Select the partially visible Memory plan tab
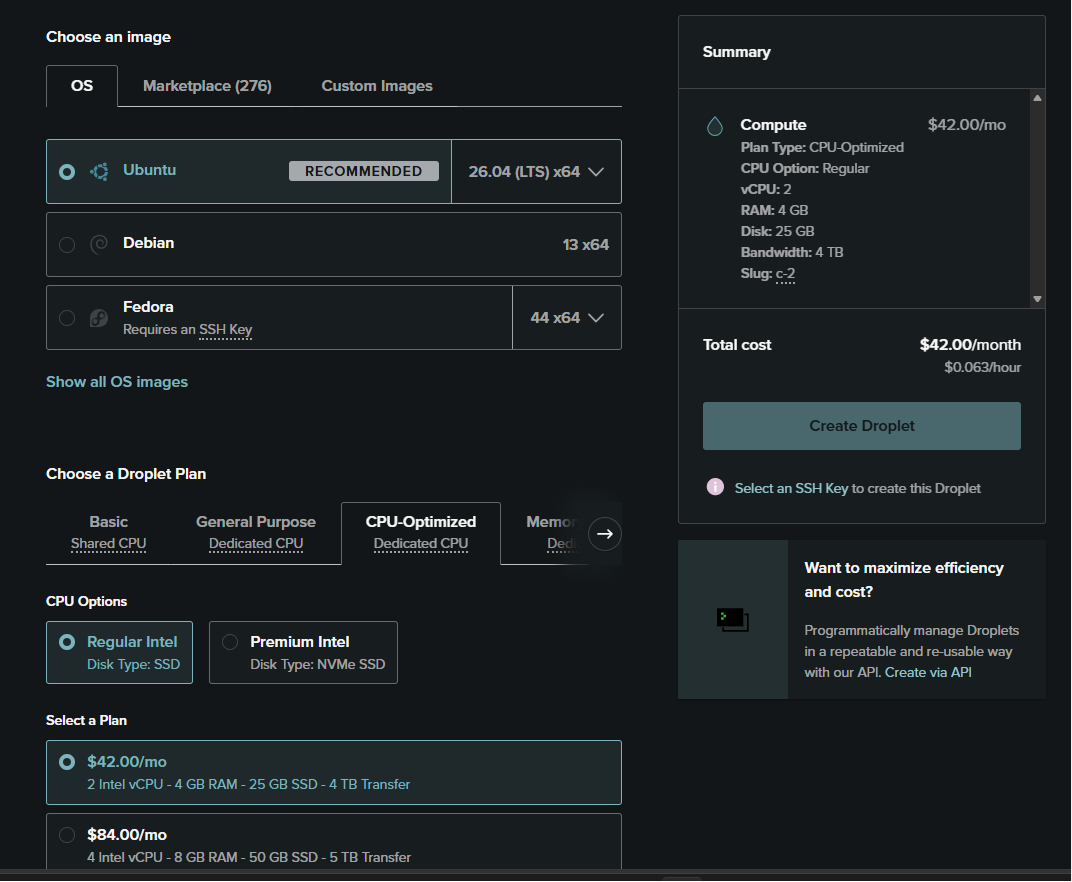Image resolution: width=1072 pixels, height=882 pixels. [x=554, y=533]
